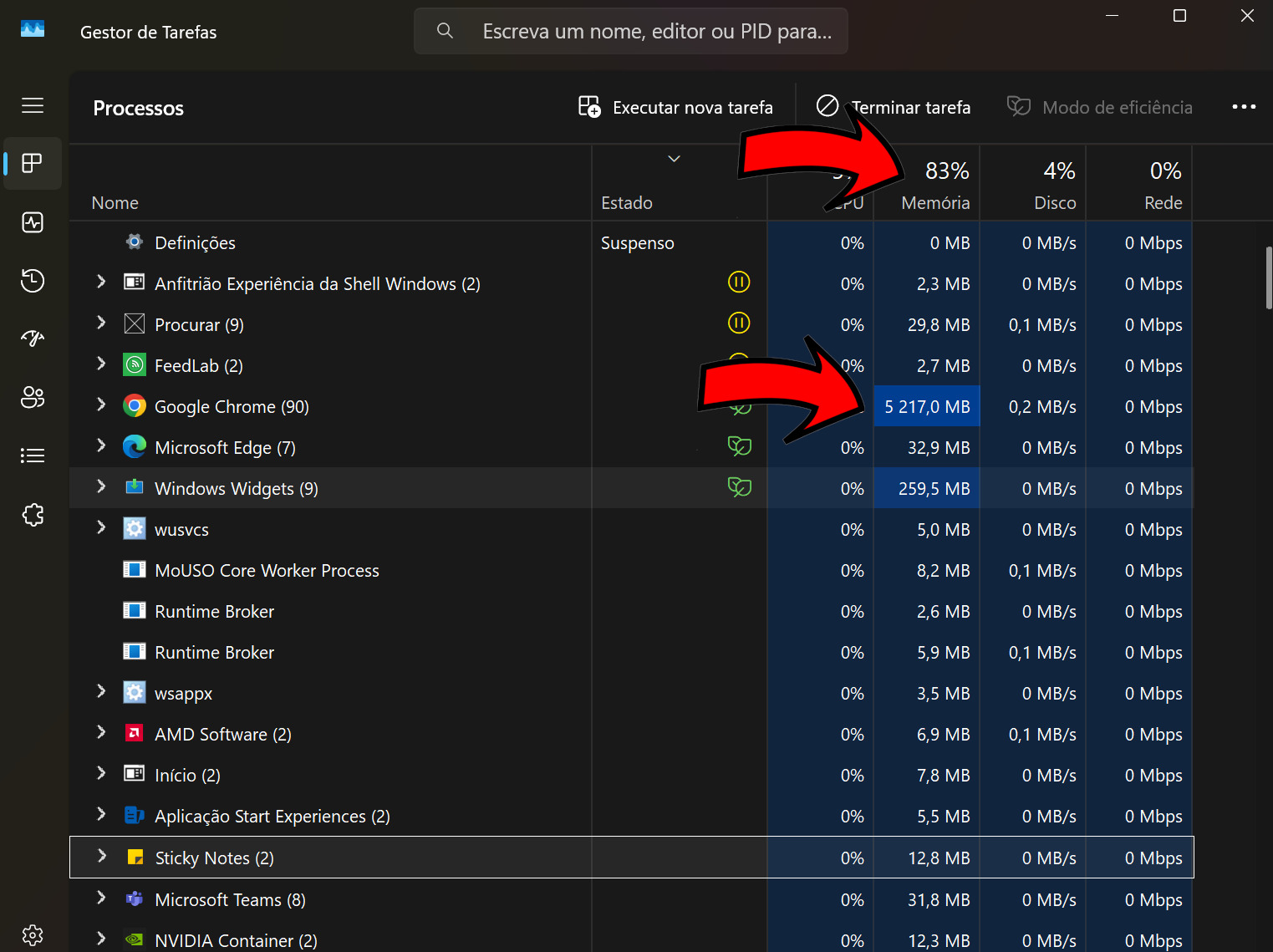Click Terminar tarefa button
Image resolution: width=1273 pixels, height=952 pixels.
(x=893, y=107)
